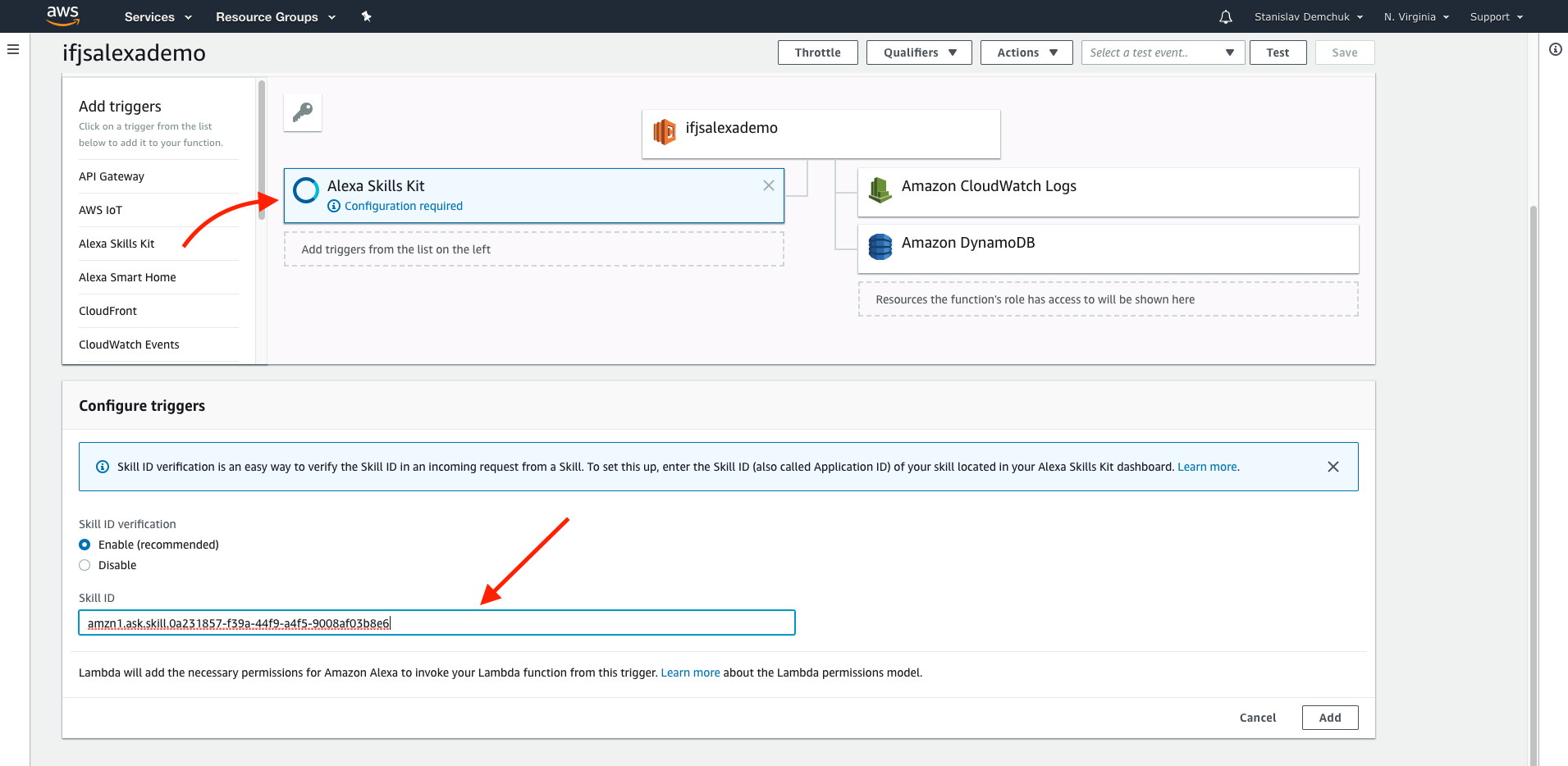This screenshot has height=766, width=1568.
Task: Select the Amazon DynamoDB resource icon
Action: (x=880, y=246)
